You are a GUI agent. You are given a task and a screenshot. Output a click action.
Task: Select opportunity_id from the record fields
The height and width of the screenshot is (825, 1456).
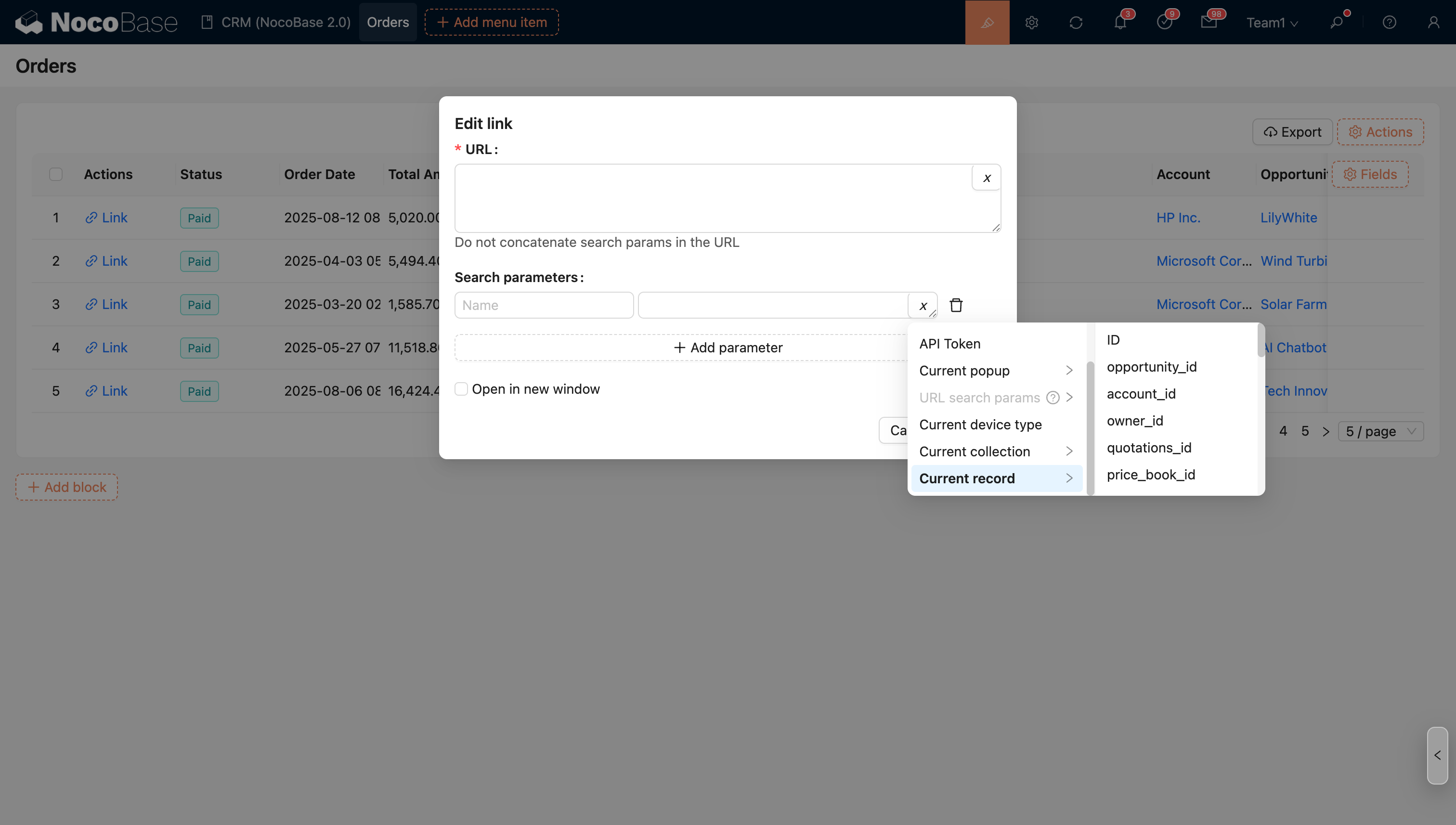pos(1151,367)
